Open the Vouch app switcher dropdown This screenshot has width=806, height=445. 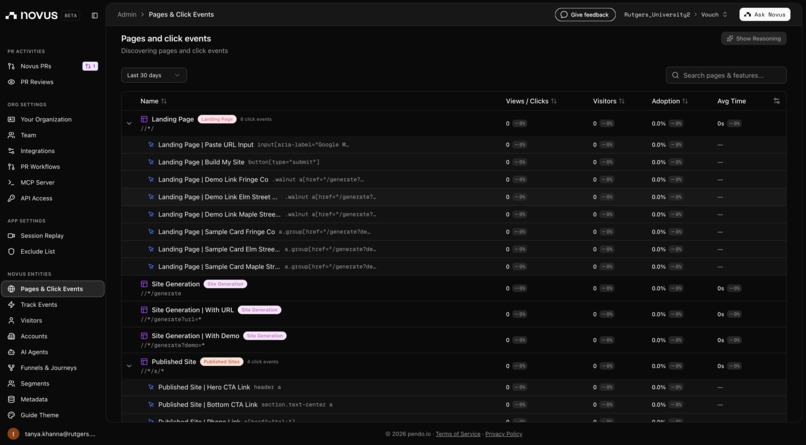(x=714, y=14)
